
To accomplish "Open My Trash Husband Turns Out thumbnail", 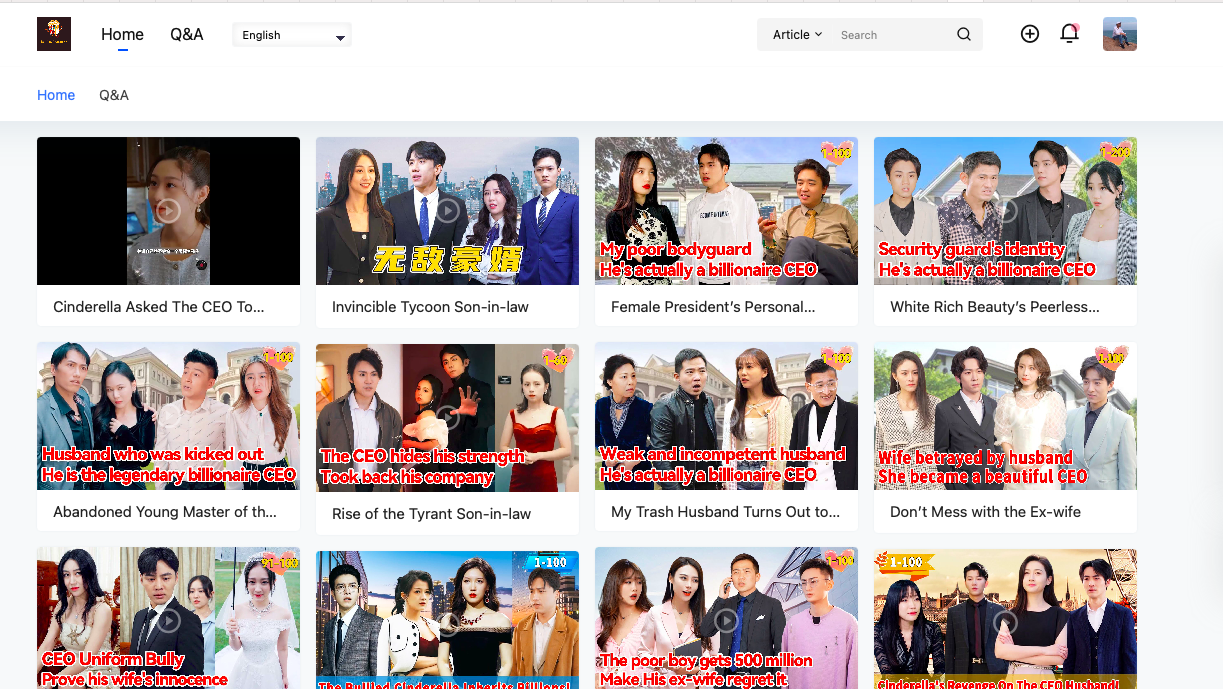I will (726, 417).
